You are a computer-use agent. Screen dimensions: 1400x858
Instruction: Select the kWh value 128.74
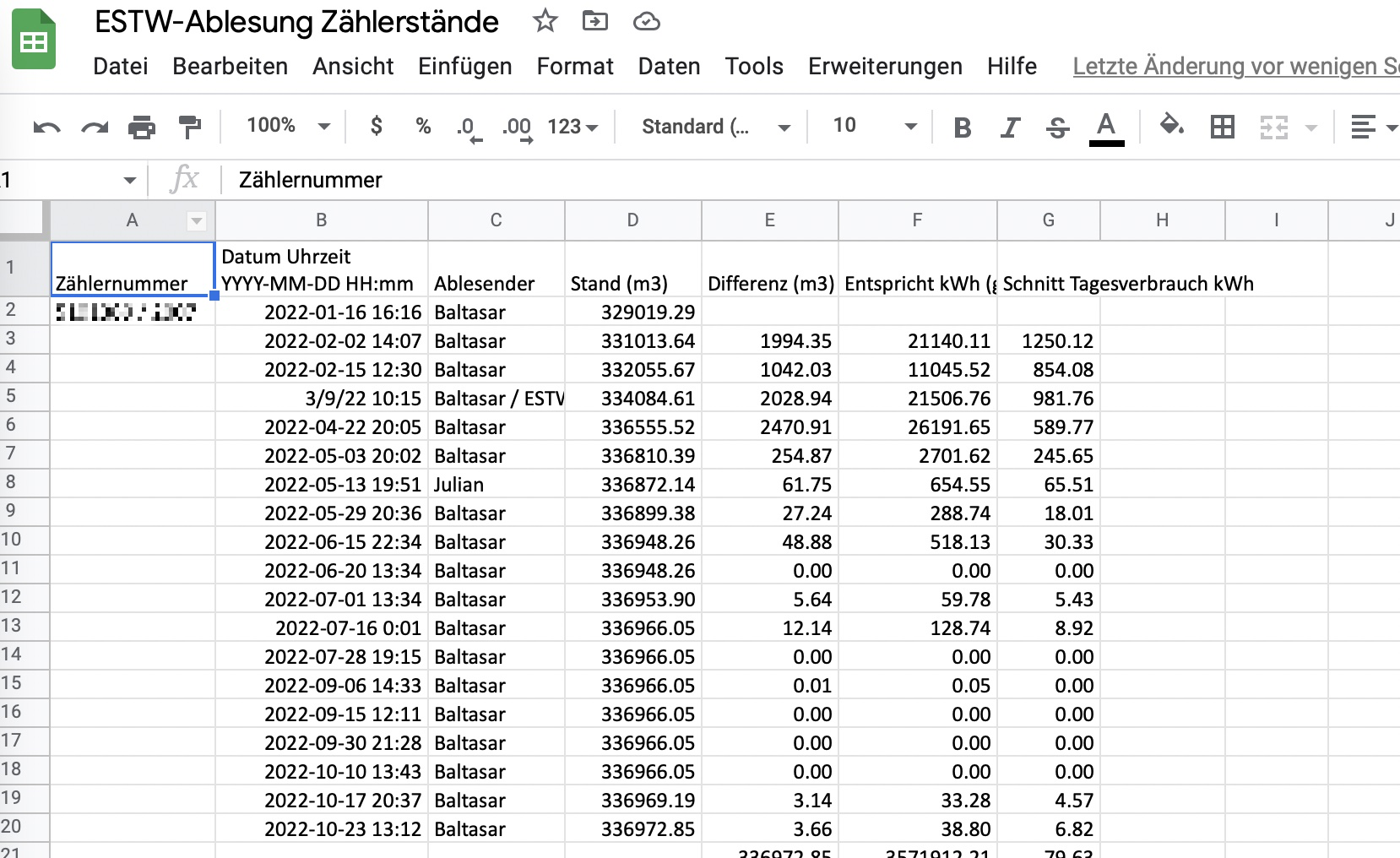pos(918,627)
